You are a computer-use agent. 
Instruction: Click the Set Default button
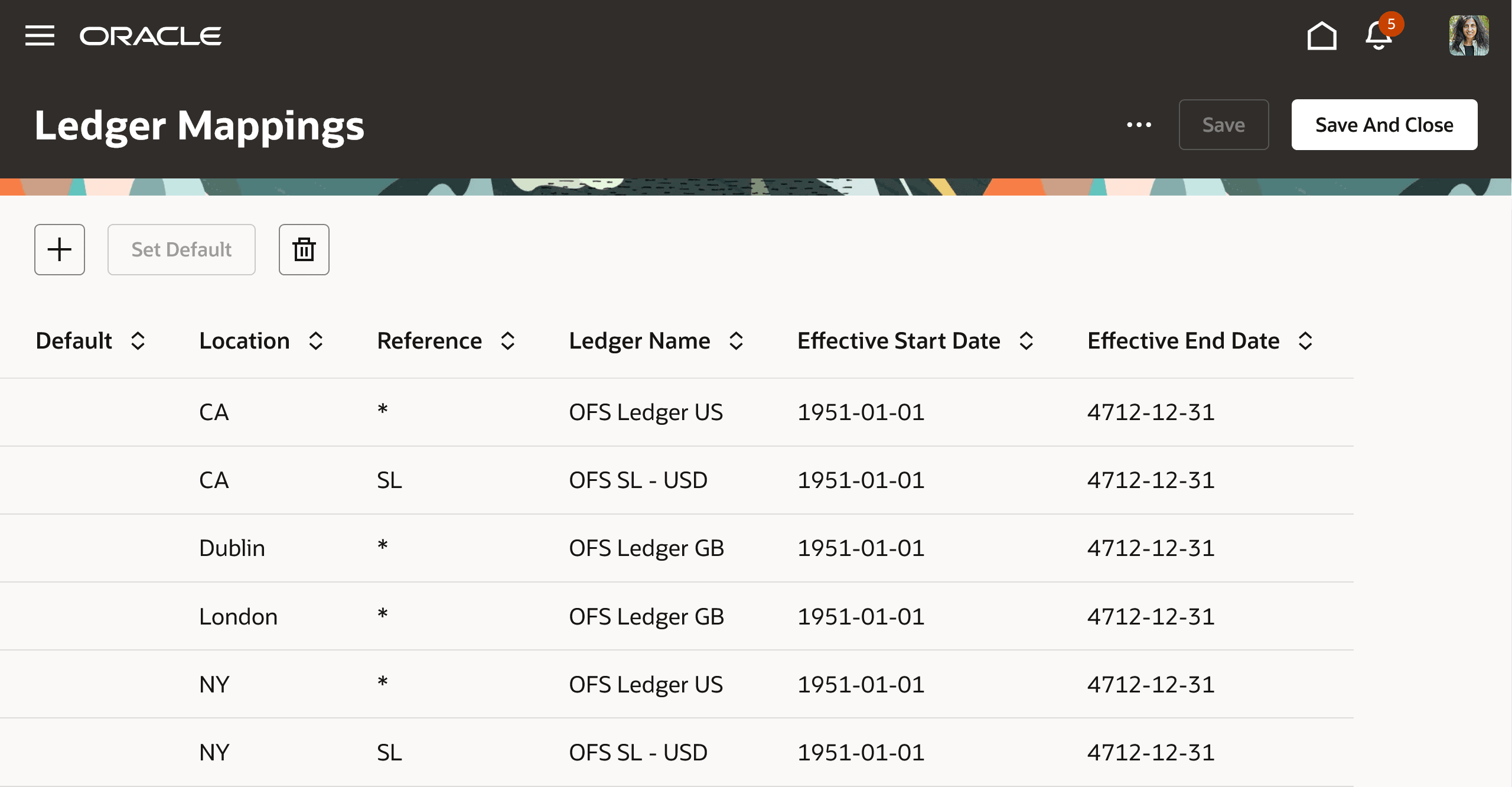[x=181, y=249]
